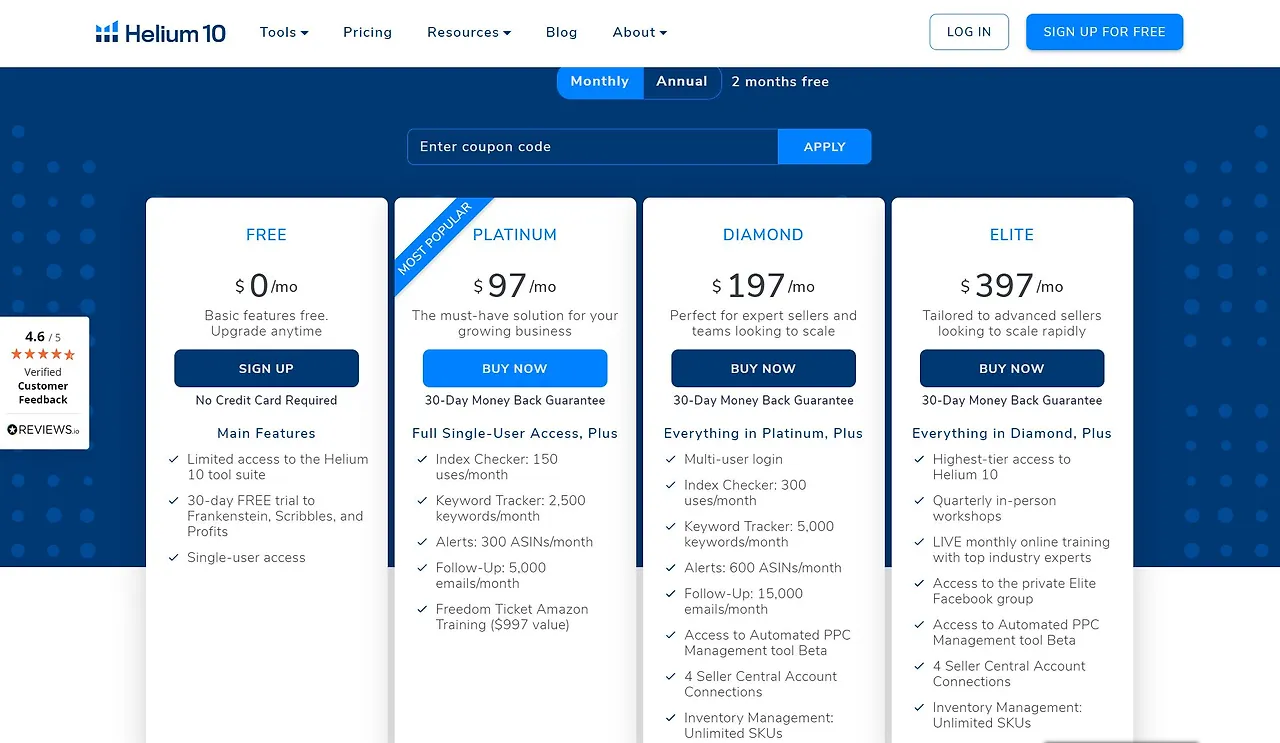
Task: Expand the Tools dropdown menu
Action: coord(284,32)
